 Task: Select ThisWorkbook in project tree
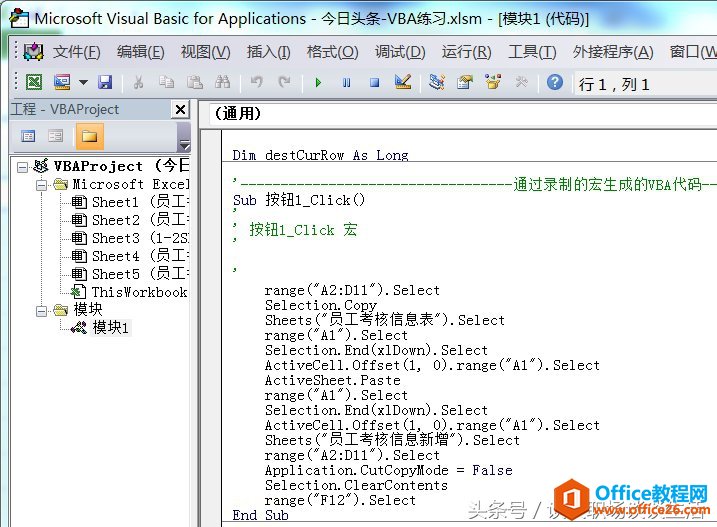(x=129, y=292)
